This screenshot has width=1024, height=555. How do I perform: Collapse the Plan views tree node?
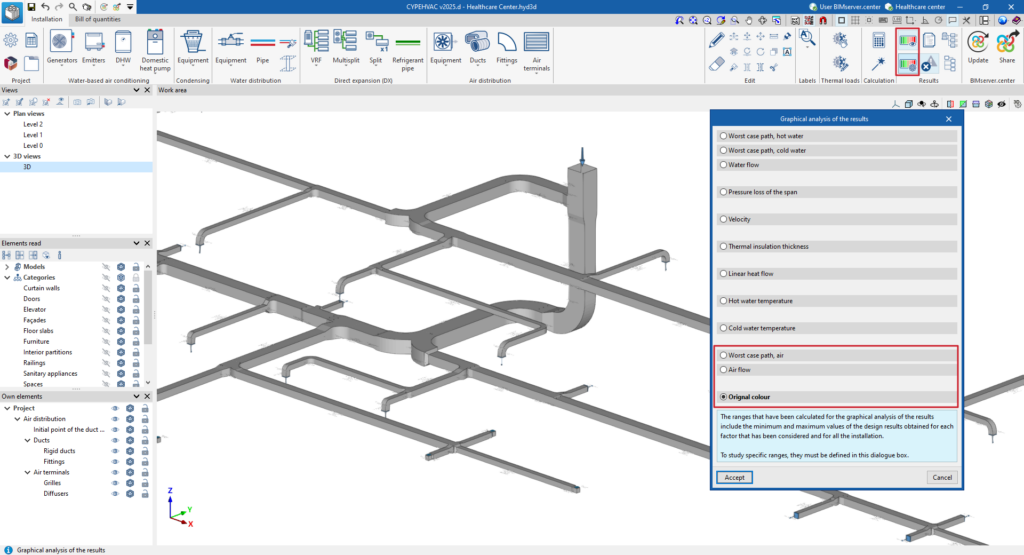pos(6,113)
